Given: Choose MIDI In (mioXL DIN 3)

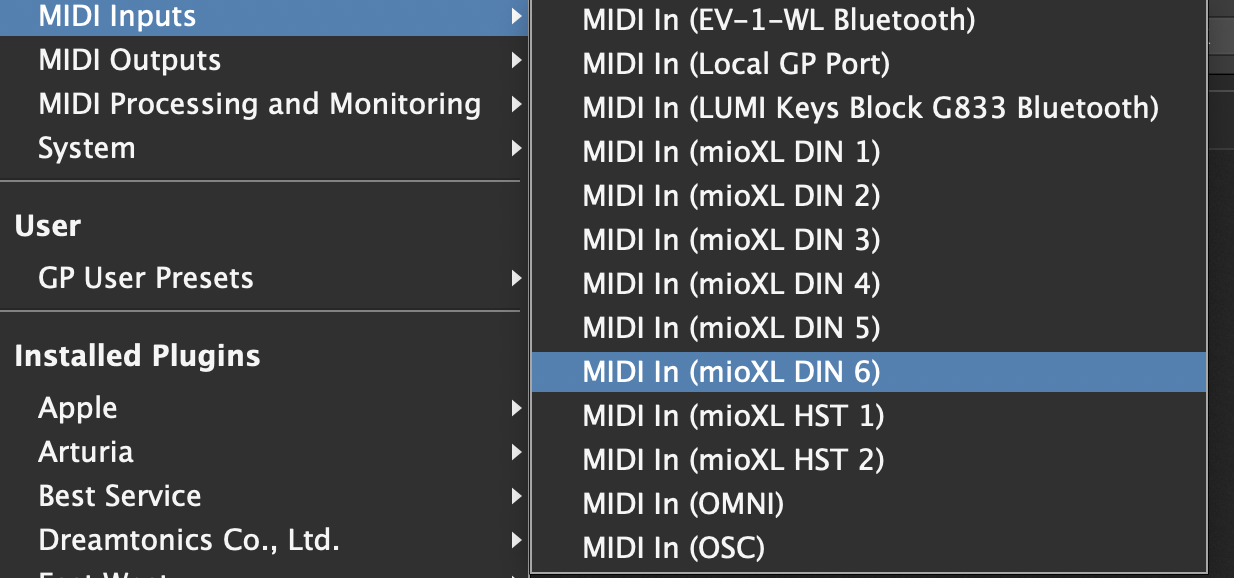Looking at the screenshot, I should click(731, 240).
